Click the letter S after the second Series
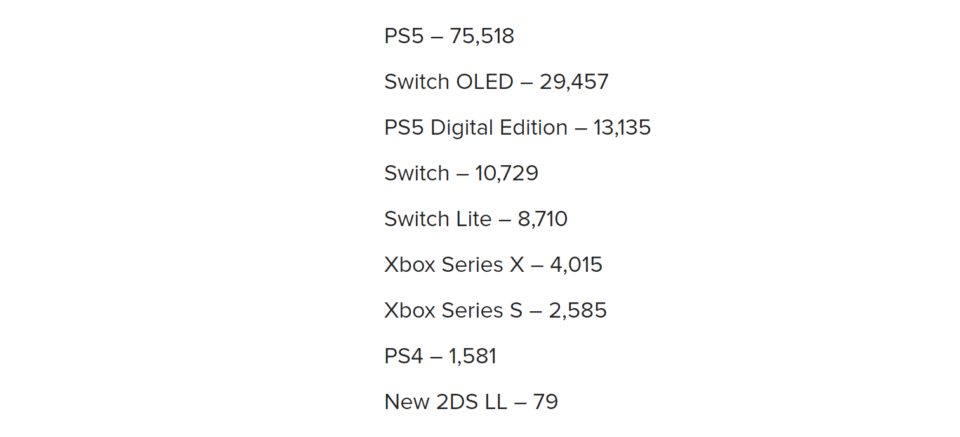This screenshot has width=960, height=437. click(x=516, y=311)
